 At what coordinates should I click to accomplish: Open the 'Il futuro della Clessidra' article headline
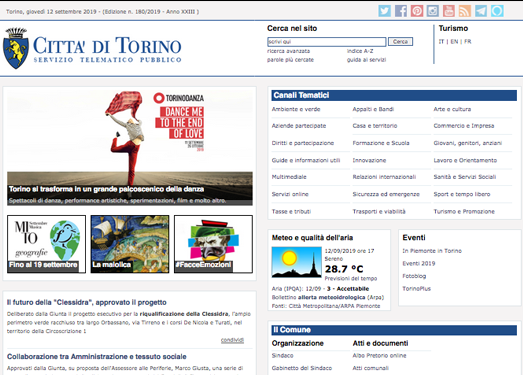click(87, 303)
